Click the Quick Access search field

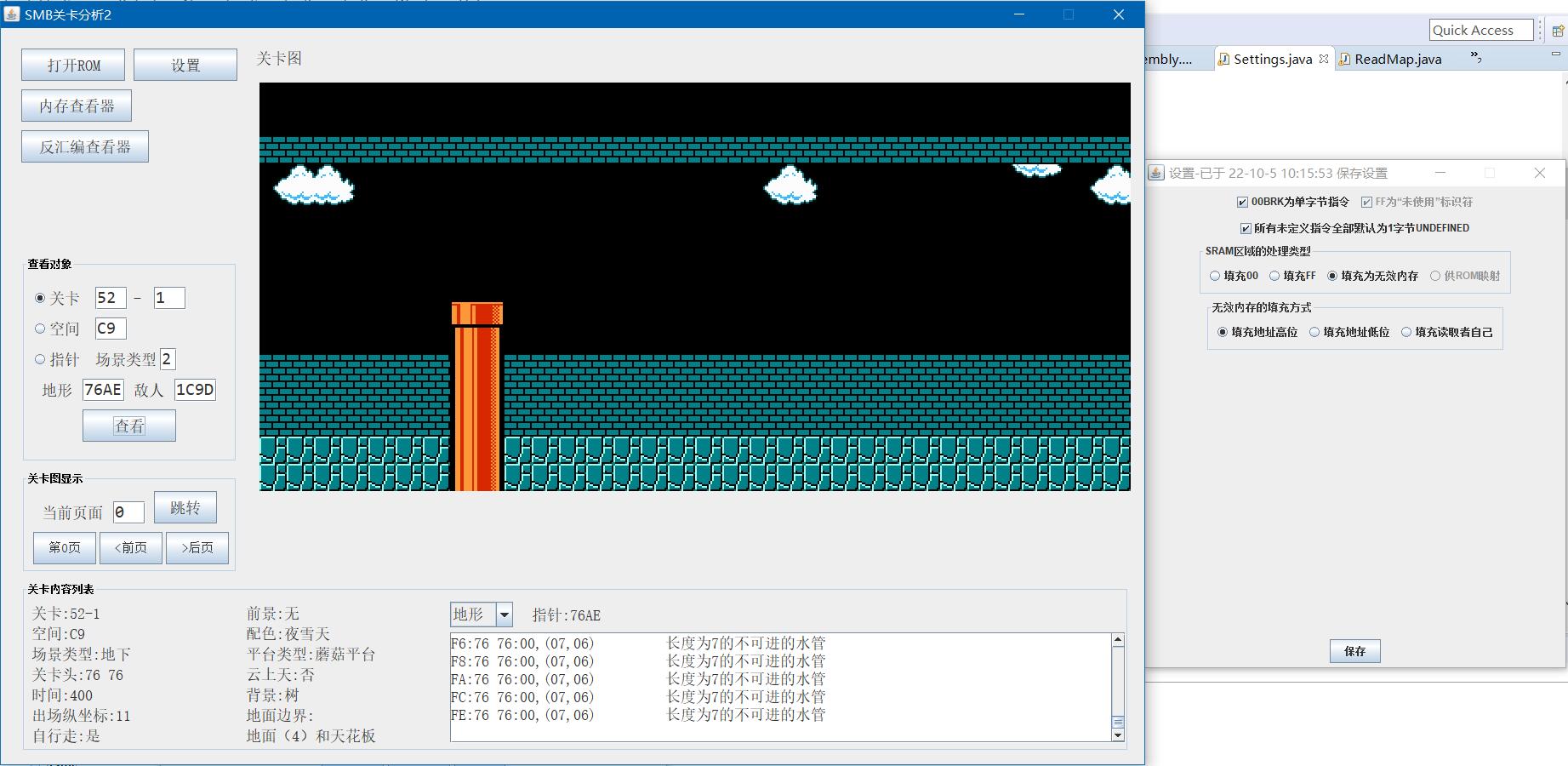1481,30
